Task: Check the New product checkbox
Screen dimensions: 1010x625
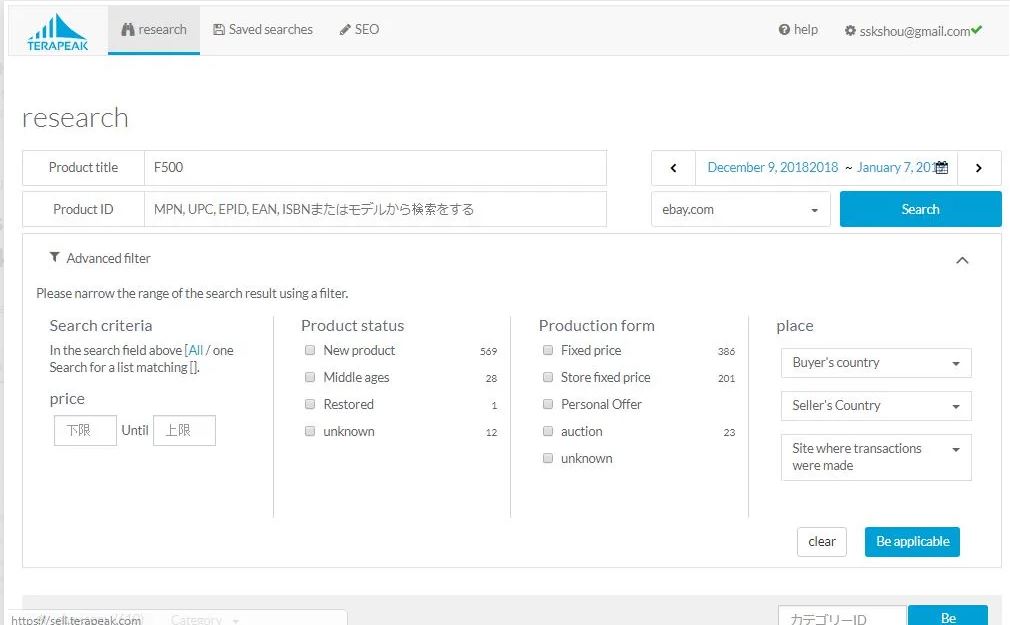Action: click(310, 350)
